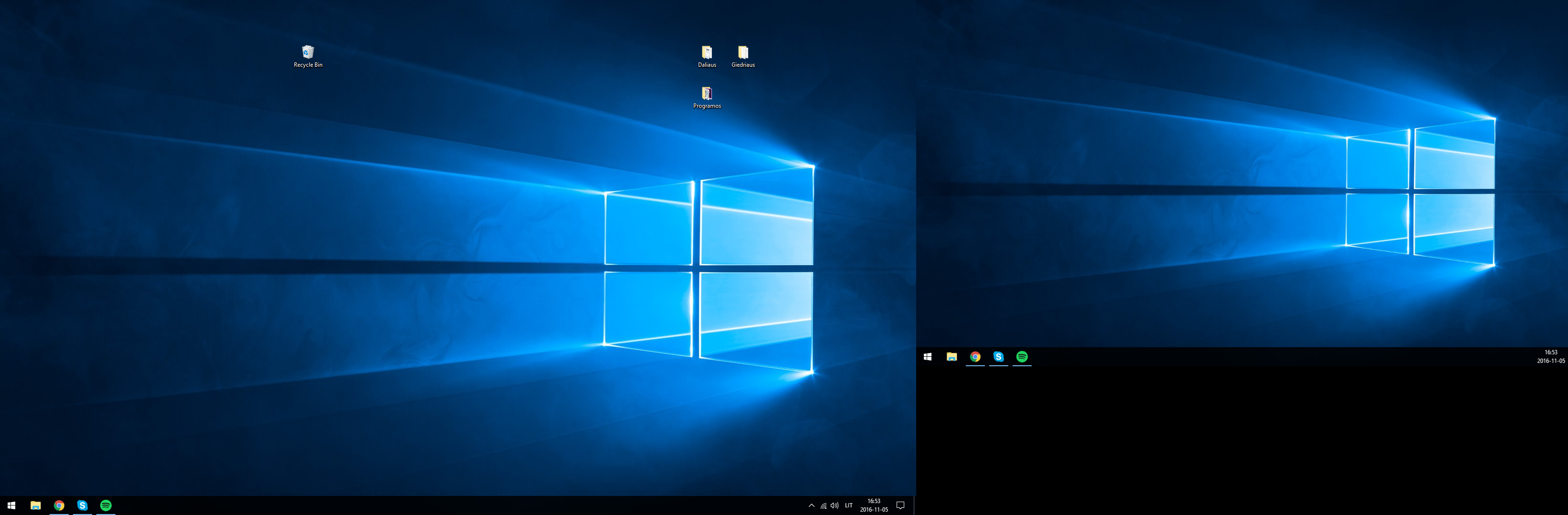Open the Action Center notification icon
The width and height of the screenshot is (1568, 515).
click(901, 505)
